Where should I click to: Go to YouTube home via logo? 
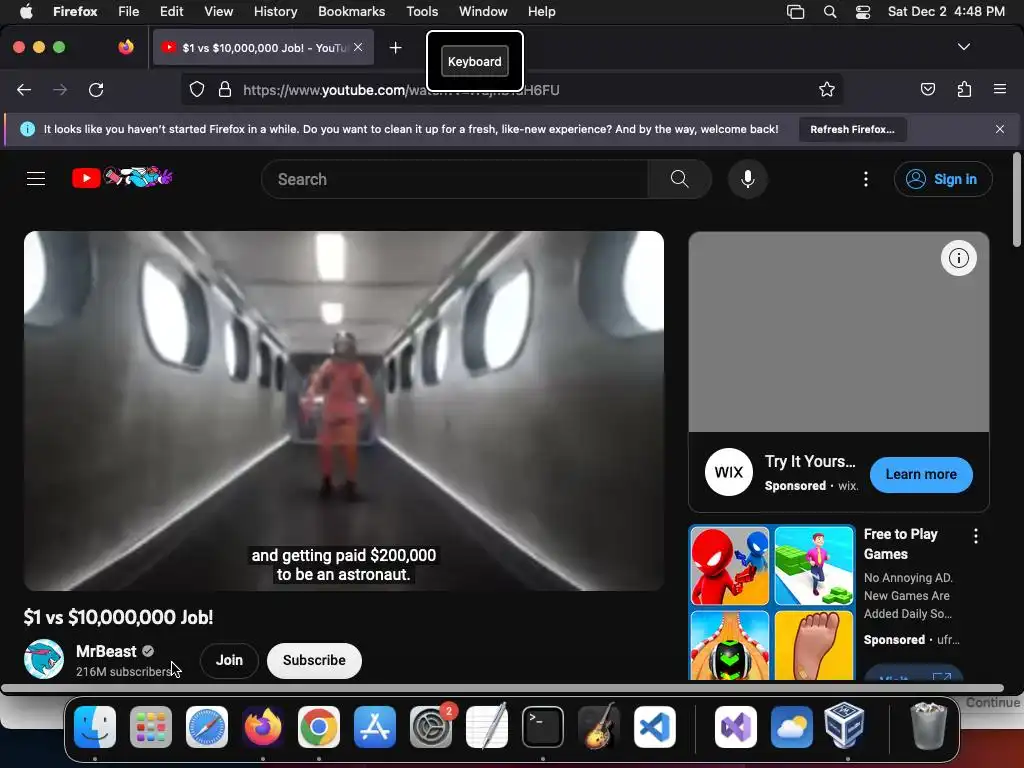pos(122,177)
